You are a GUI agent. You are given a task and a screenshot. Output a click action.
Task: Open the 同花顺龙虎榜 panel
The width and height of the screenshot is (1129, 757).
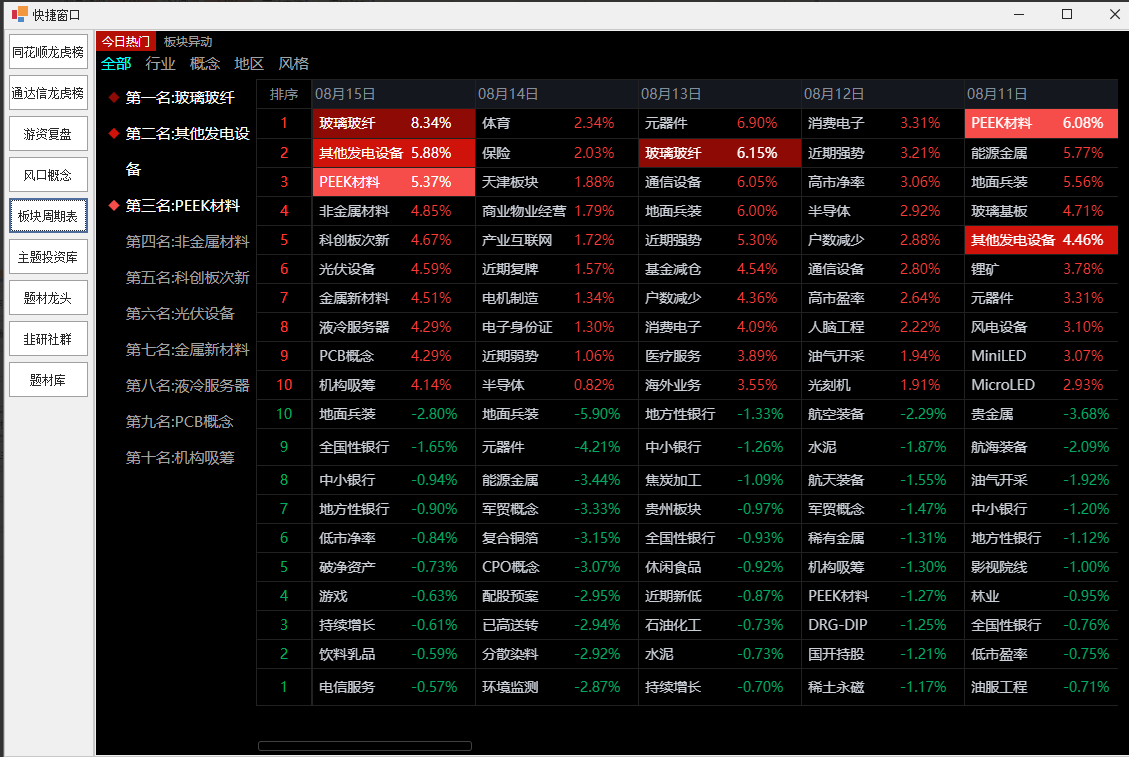(47, 51)
